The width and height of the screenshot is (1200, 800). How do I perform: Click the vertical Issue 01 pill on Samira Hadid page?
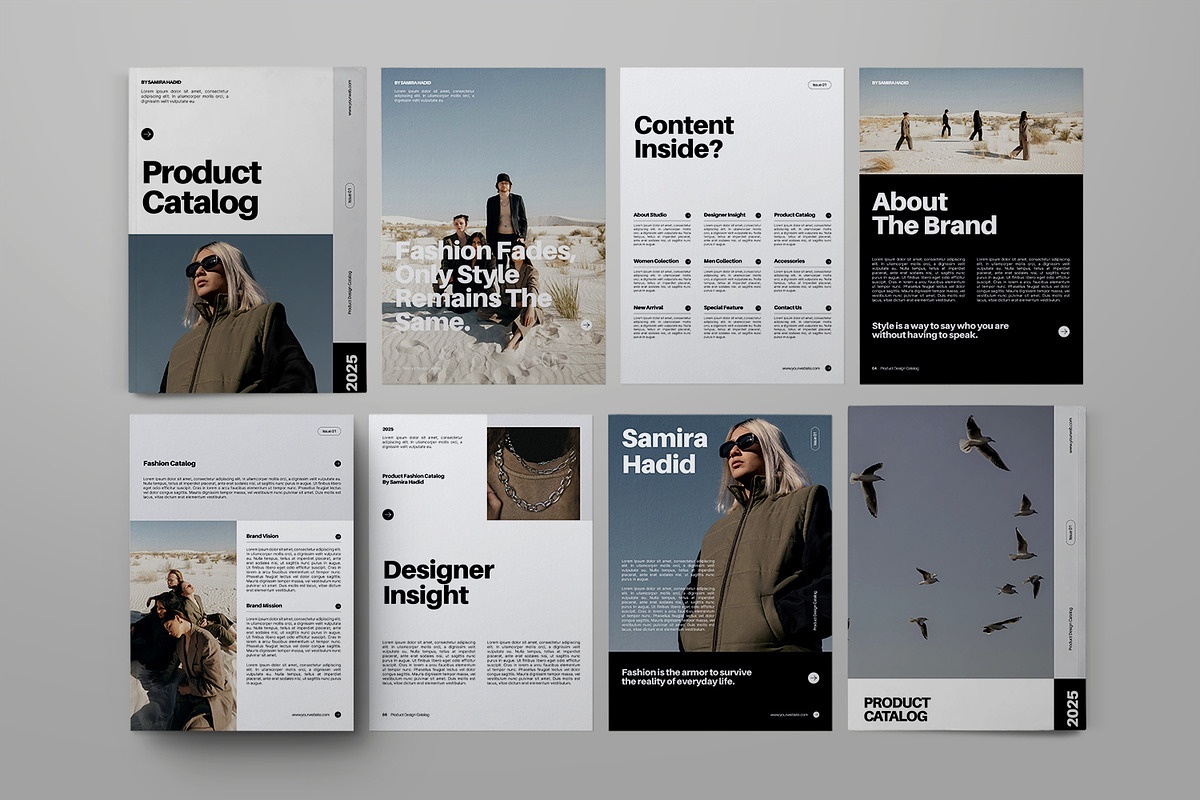[x=816, y=440]
